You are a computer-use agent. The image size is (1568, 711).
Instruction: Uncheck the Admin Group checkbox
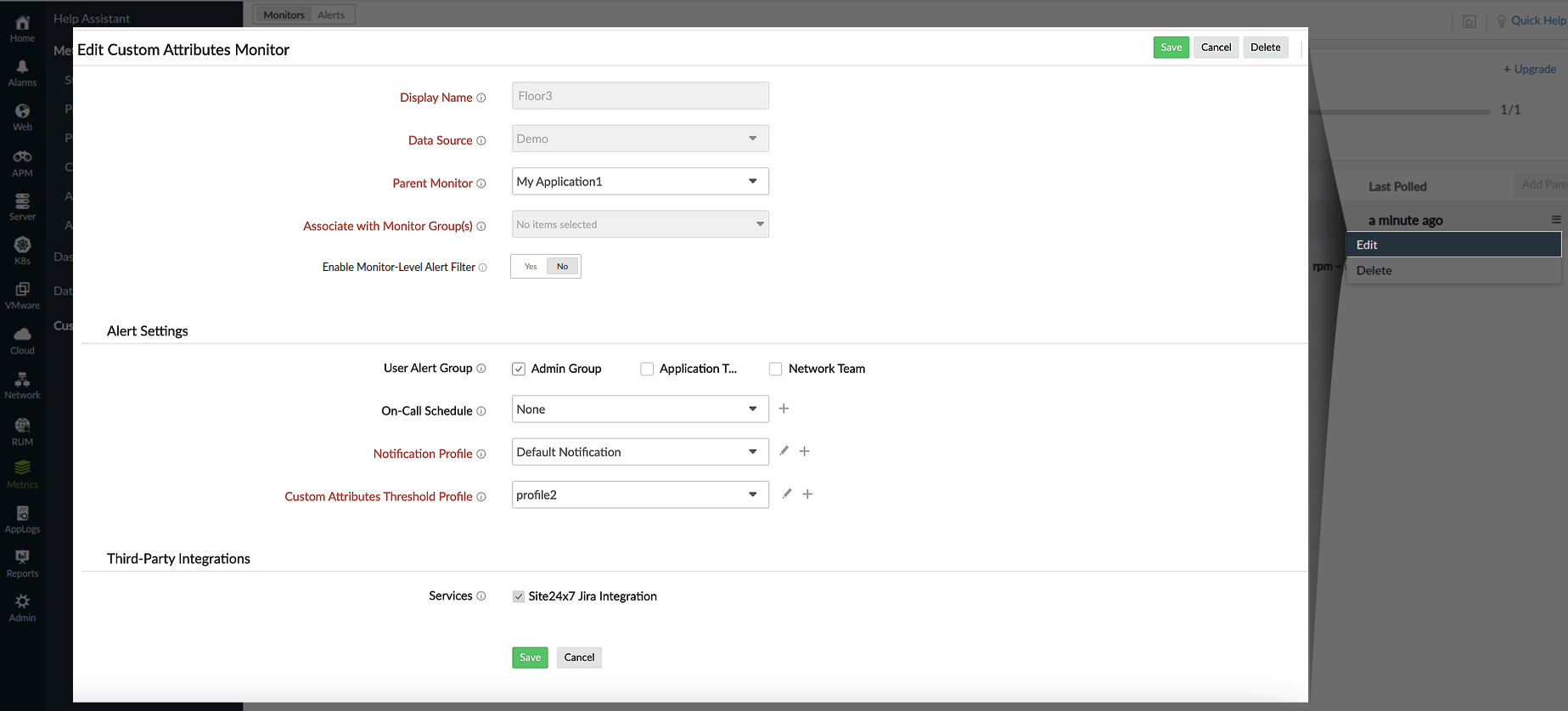click(x=519, y=369)
